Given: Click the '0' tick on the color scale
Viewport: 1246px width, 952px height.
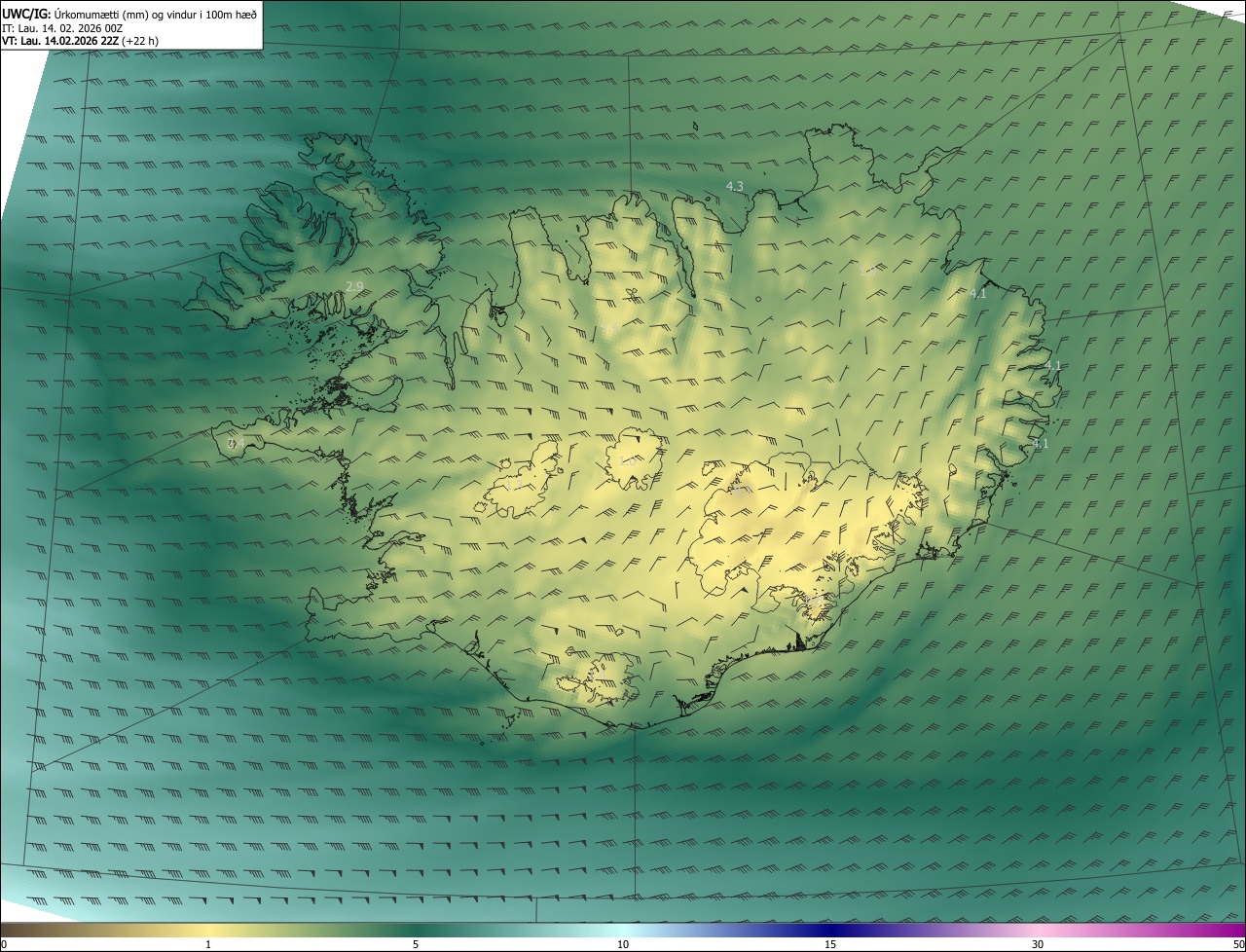Looking at the screenshot, I should 4,944.
